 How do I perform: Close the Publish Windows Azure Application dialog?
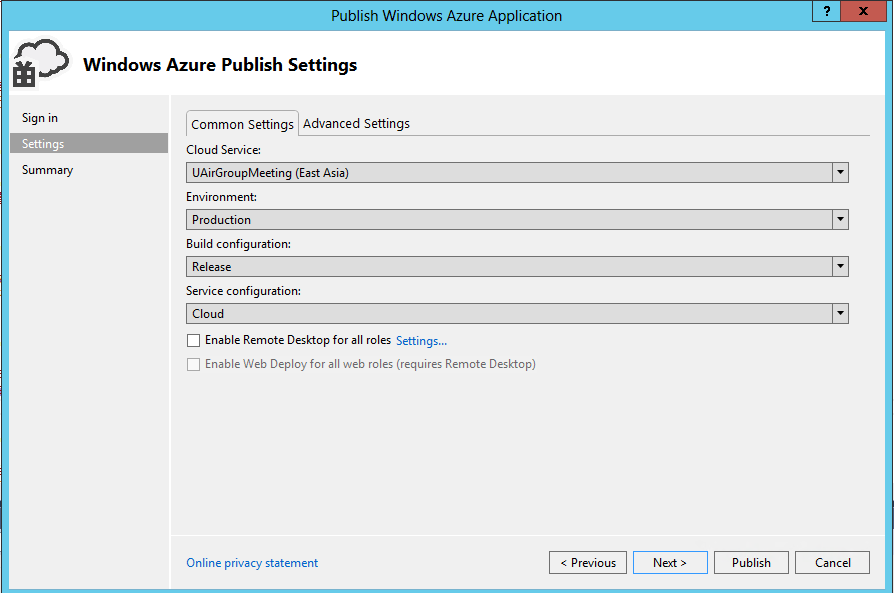pos(862,10)
